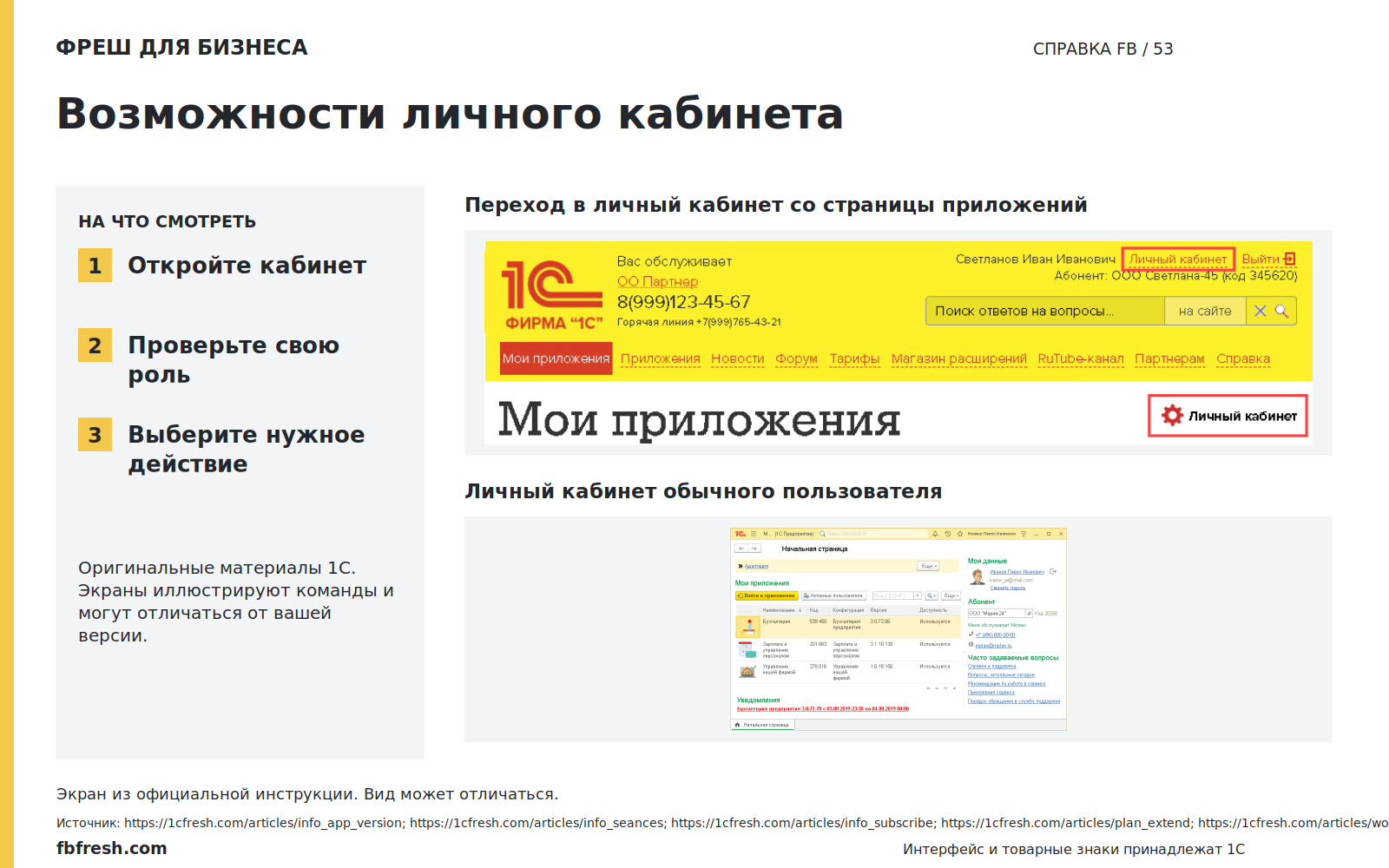Open Форум in the site menu
The height and width of the screenshot is (868, 1389).
click(797, 358)
